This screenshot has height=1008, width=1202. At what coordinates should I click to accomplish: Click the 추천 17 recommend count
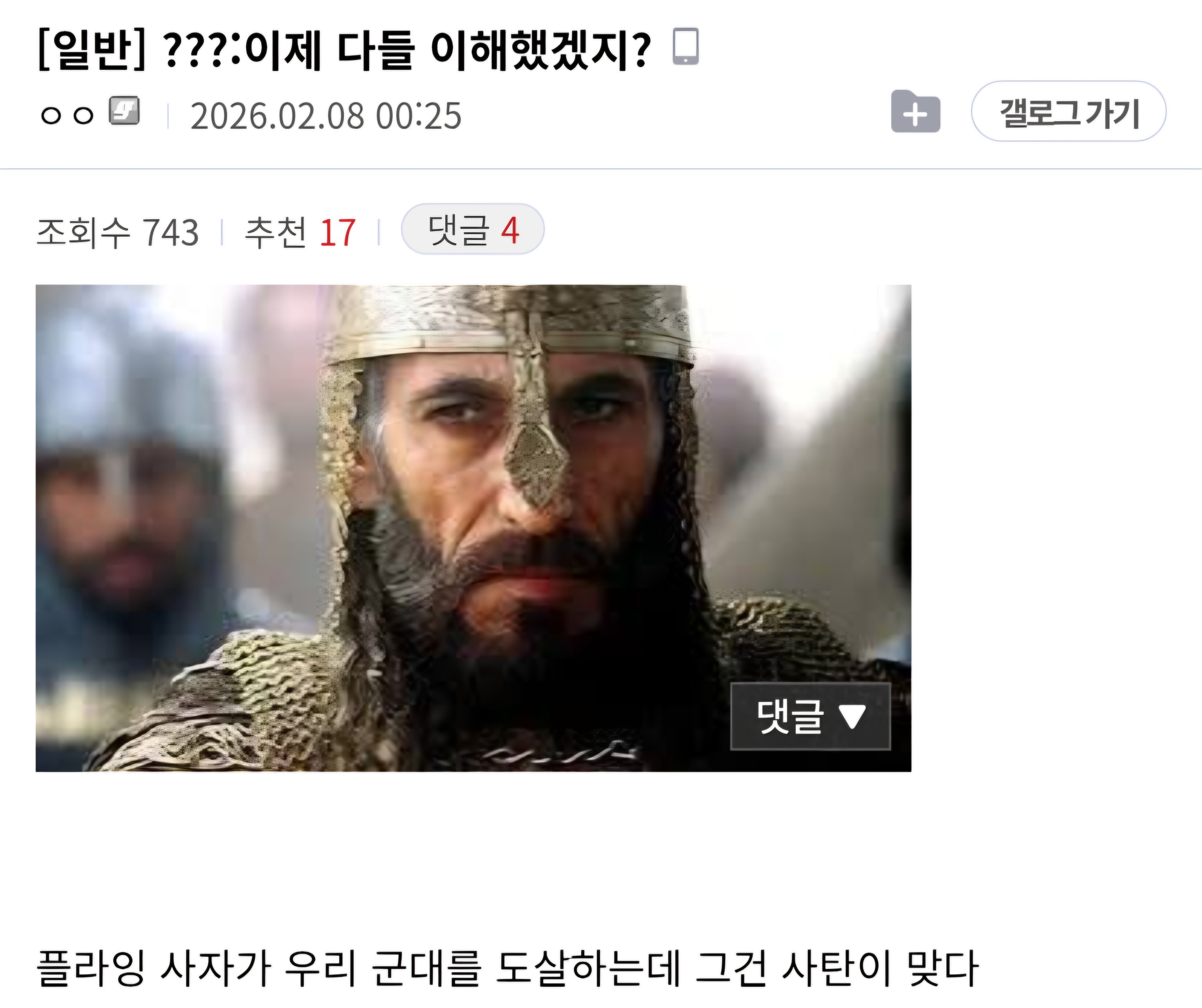[x=300, y=232]
